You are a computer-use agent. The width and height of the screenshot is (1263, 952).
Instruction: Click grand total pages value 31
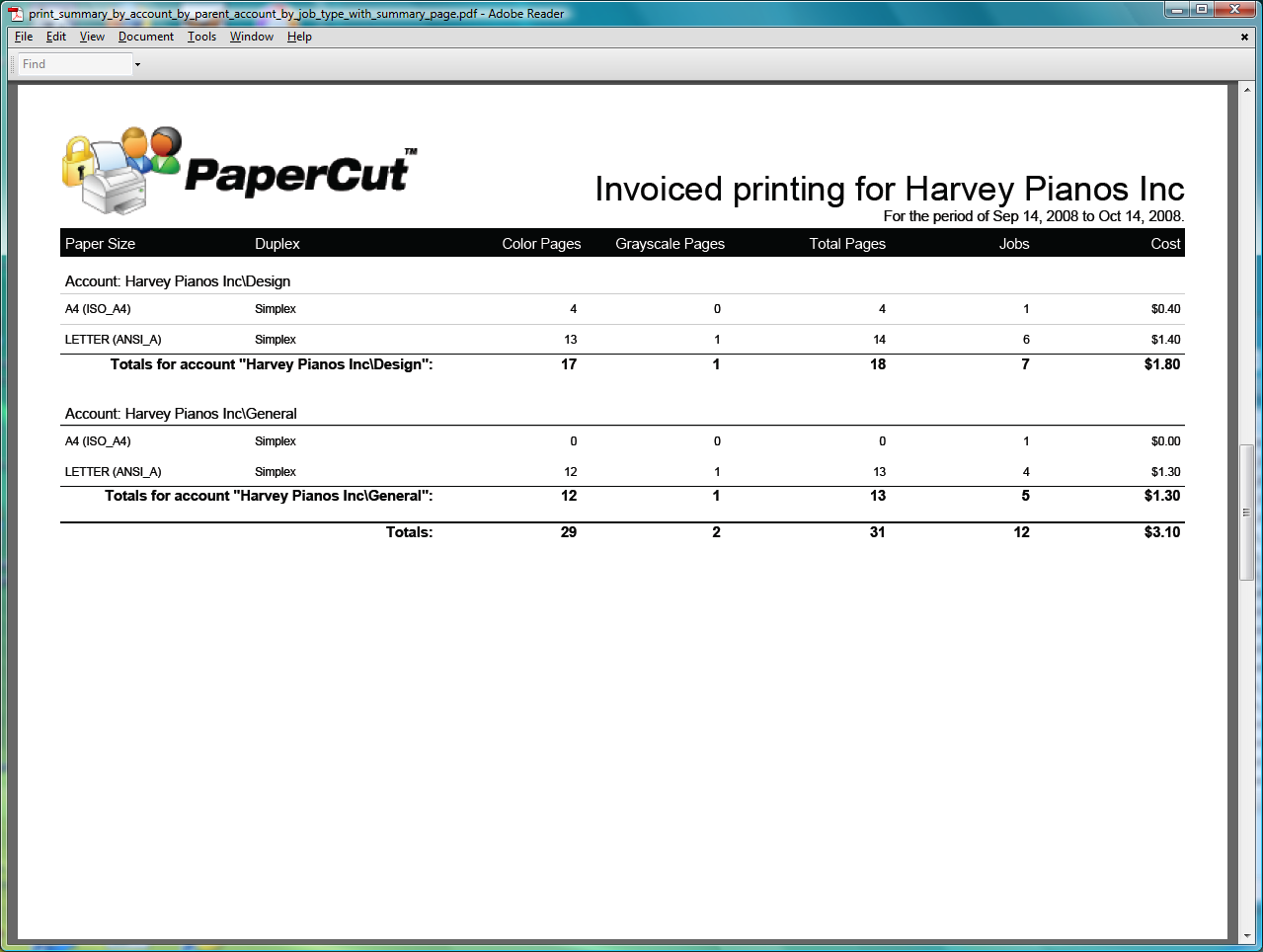pos(877,532)
